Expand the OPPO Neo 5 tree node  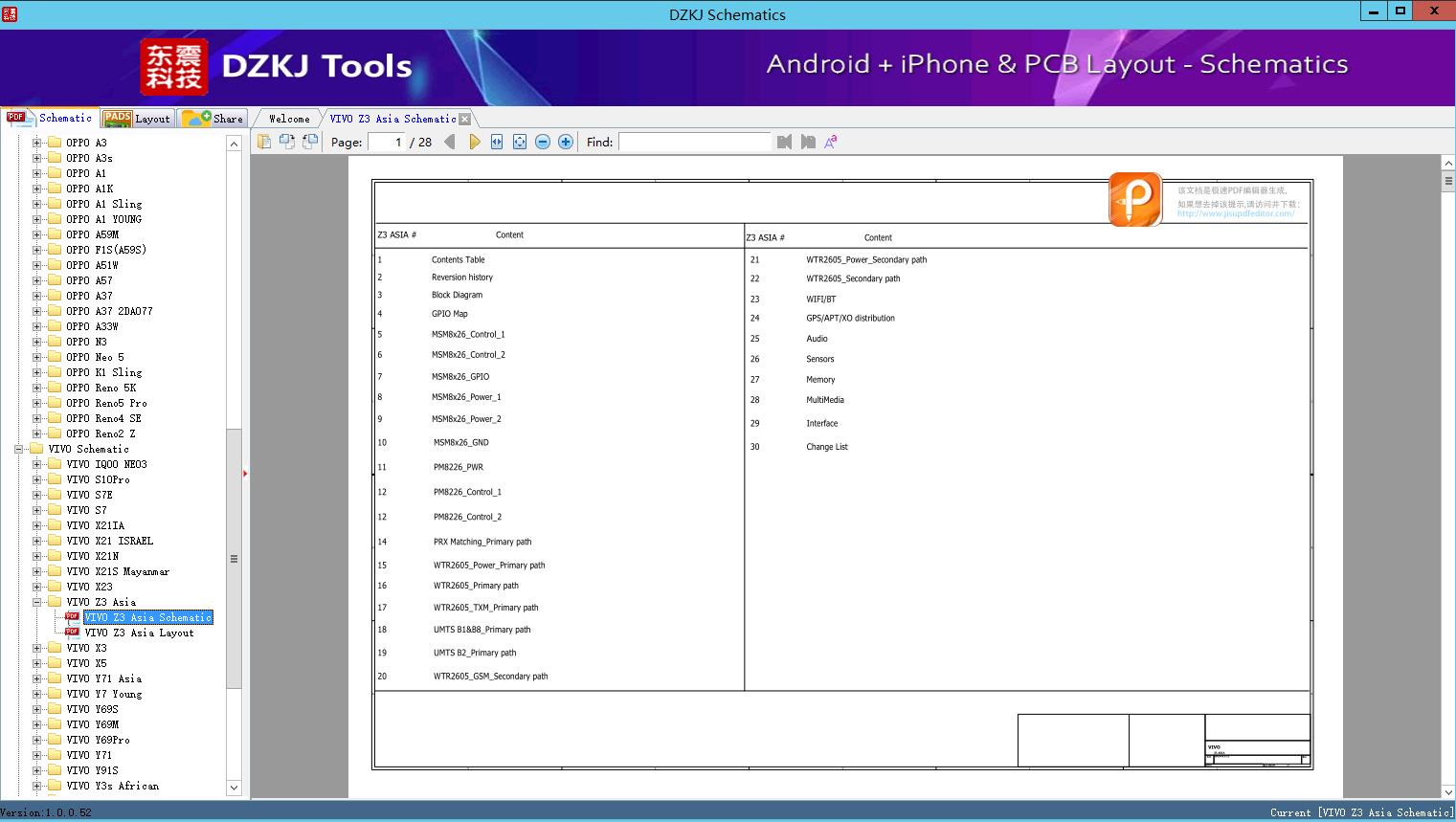click(36, 357)
